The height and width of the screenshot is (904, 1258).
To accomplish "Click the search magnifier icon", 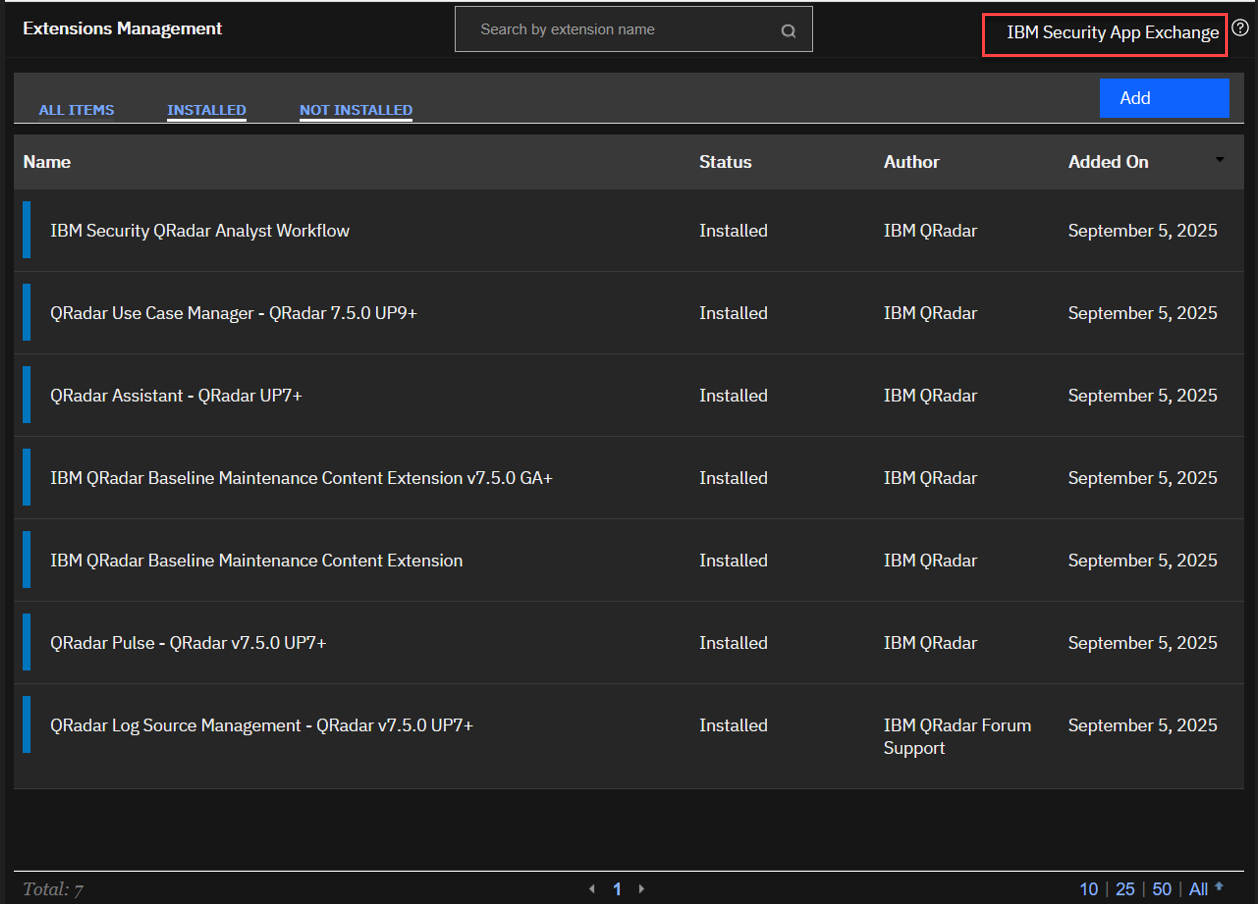I will [x=788, y=31].
